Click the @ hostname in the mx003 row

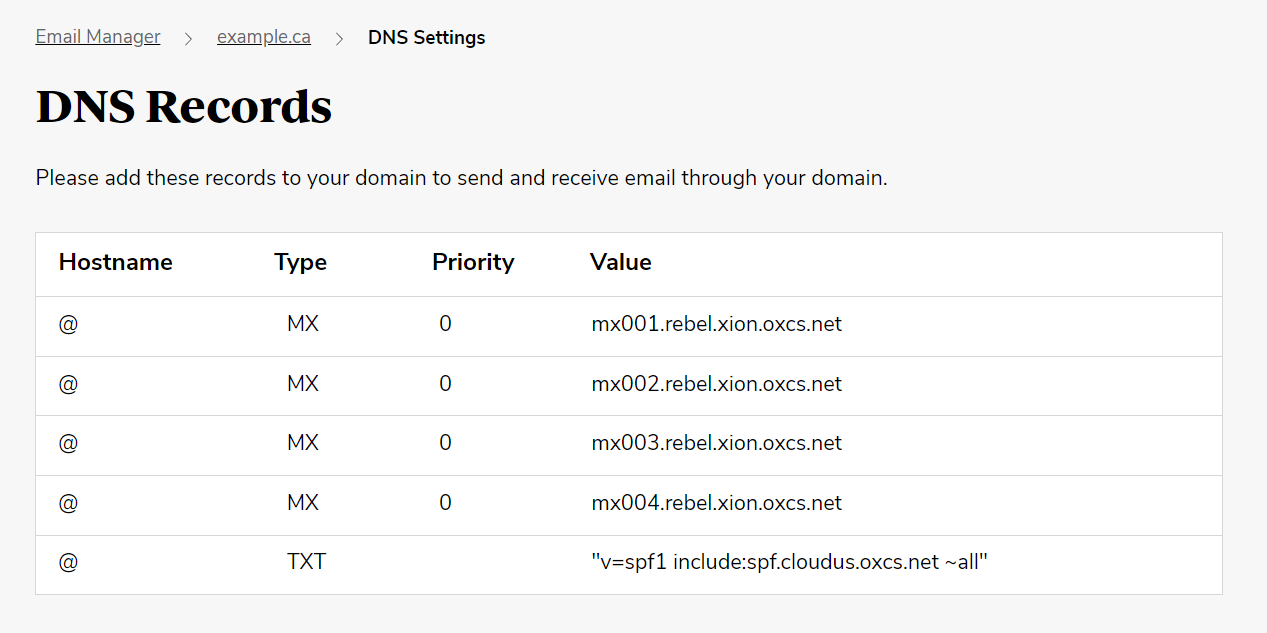pyautogui.click(x=68, y=443)
